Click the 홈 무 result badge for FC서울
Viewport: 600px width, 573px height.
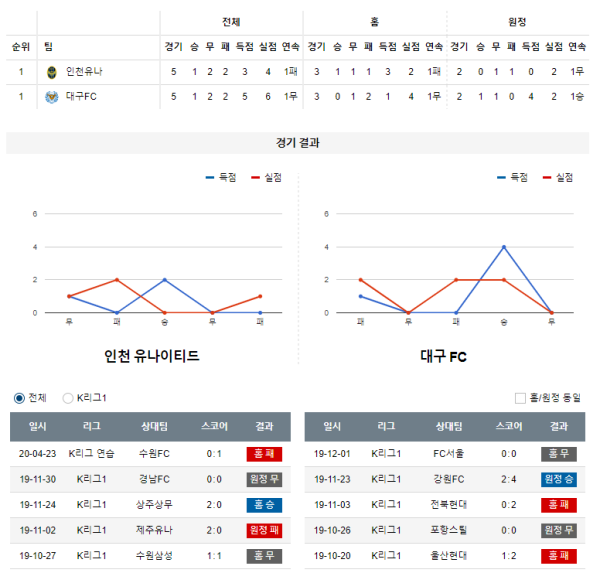(559, 454)
